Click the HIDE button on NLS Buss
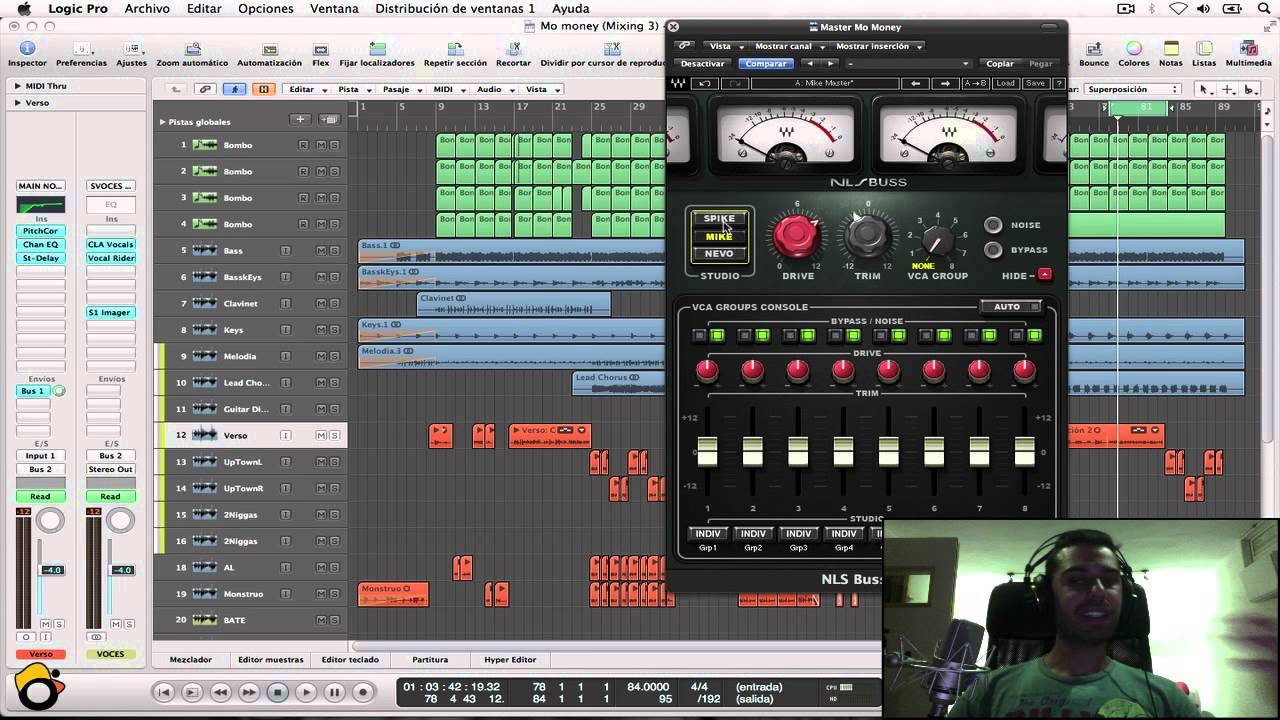Screen dimensions: 1280x720 pyautogui.click(x=1044, y=275)
